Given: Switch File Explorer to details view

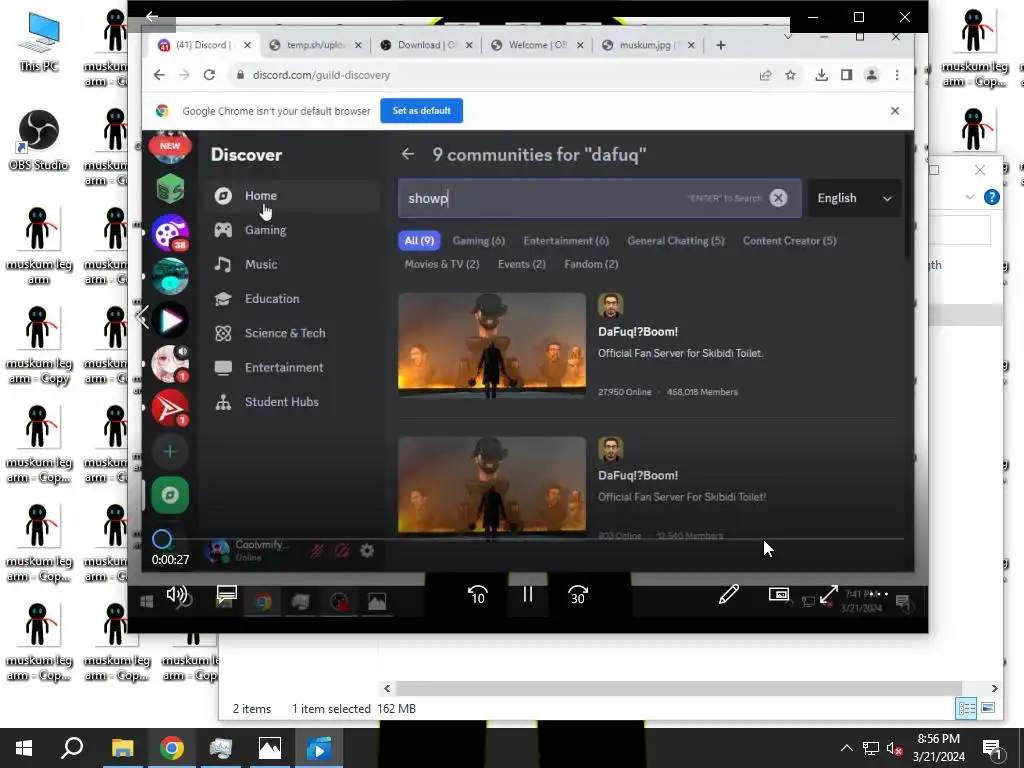Looking at the screenshot, I should click(967, 708).
